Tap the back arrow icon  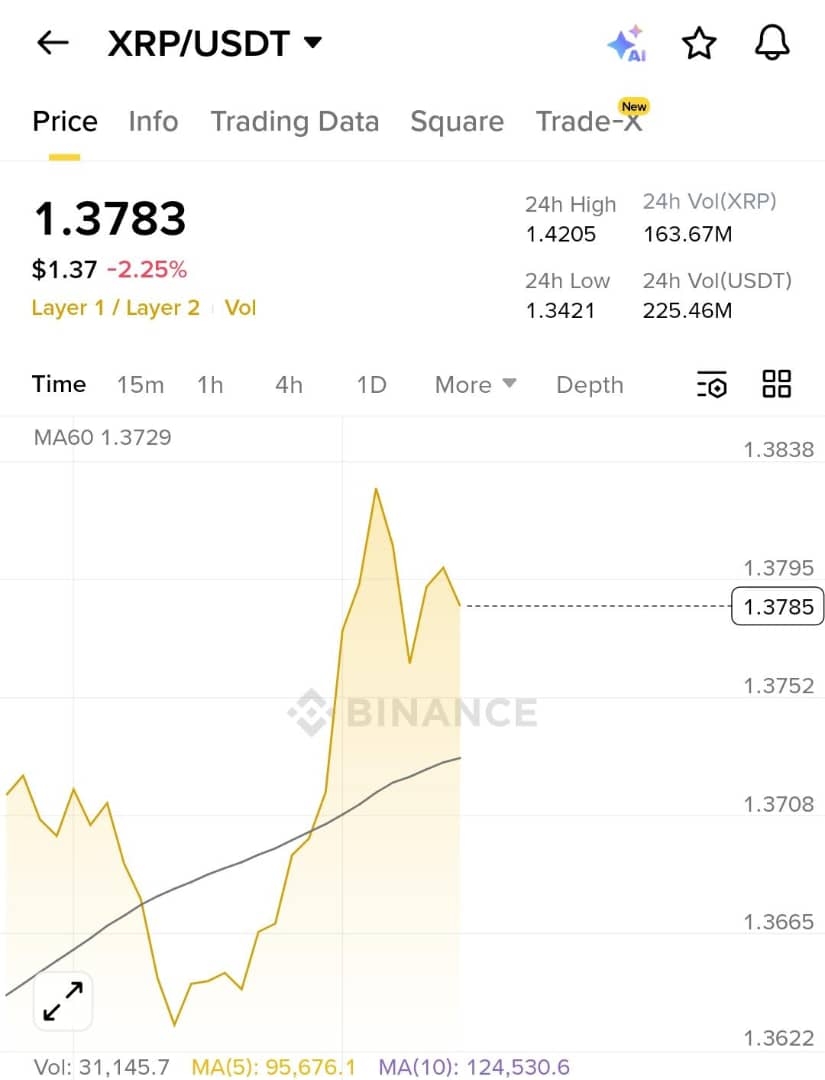click(52, 43)
